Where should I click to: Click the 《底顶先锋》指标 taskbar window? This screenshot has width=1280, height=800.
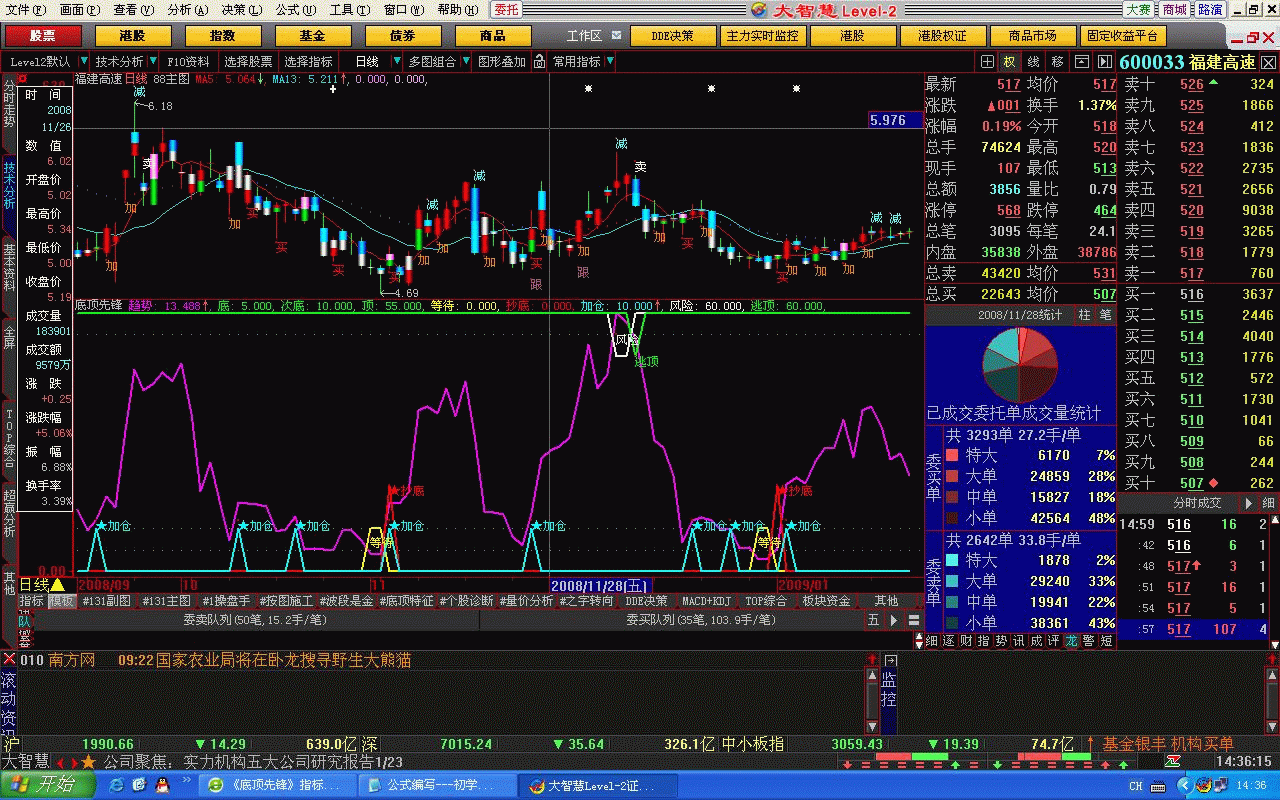click(x=279, y=786)
